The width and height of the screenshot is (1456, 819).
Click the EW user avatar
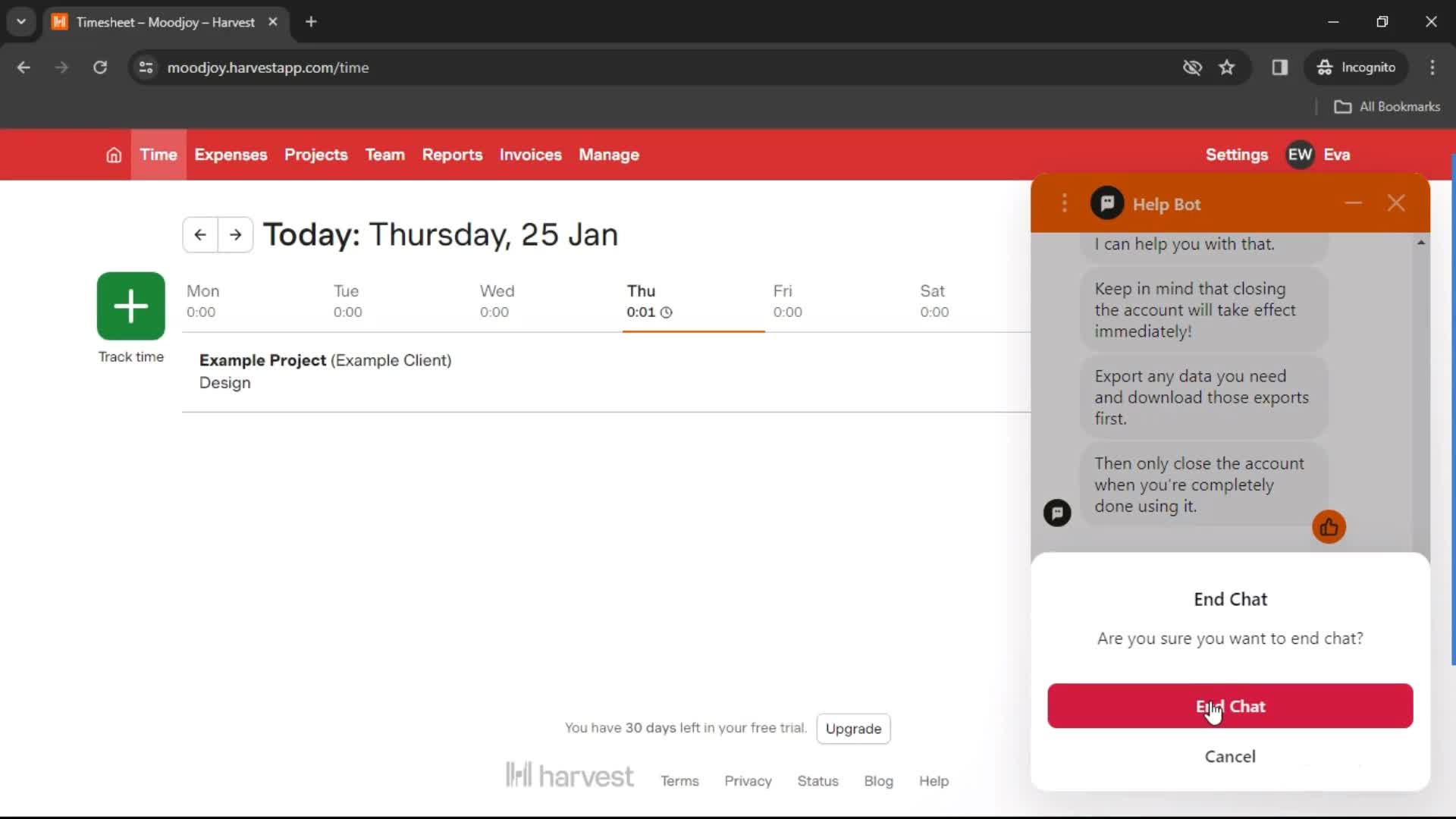coord(1300,155)
